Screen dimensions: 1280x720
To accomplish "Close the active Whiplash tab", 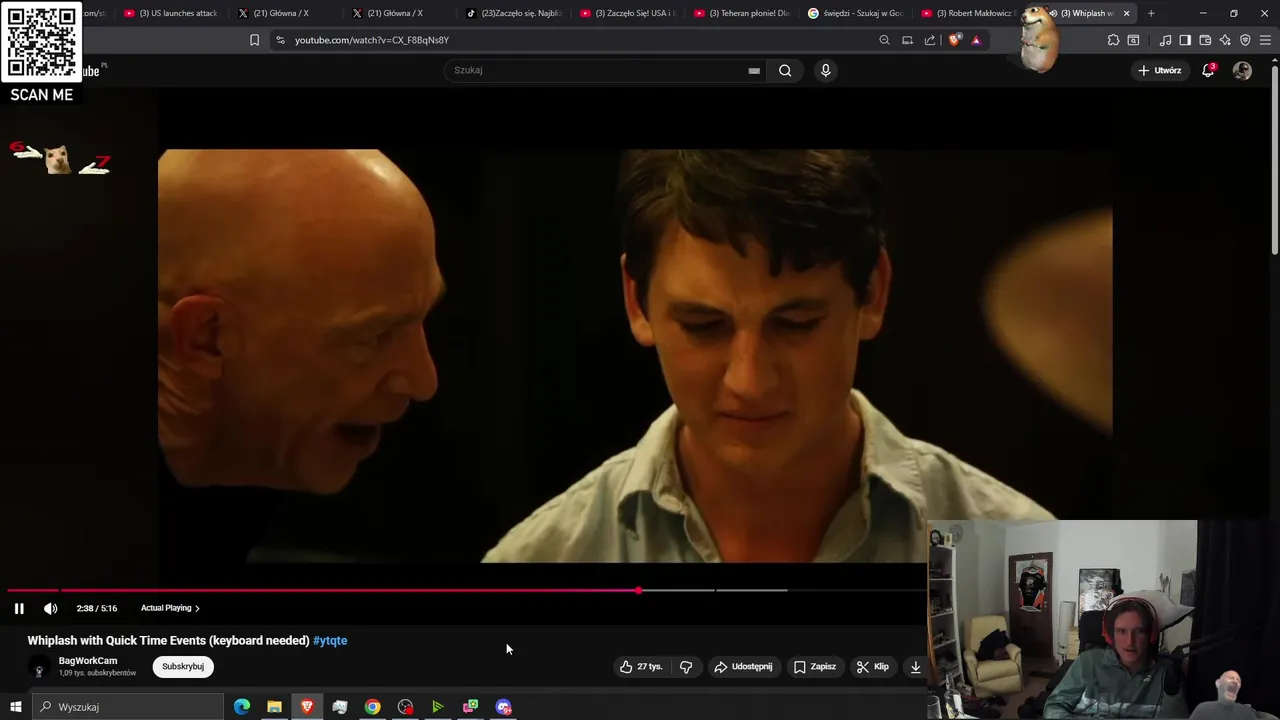I will click(1127, 13).
